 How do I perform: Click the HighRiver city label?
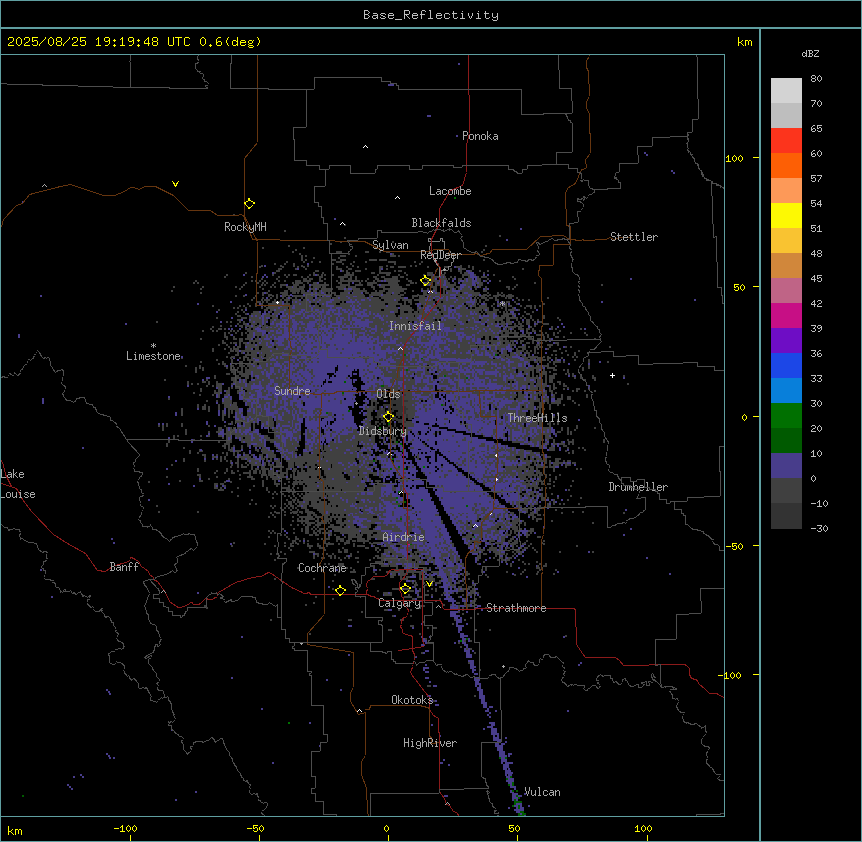click(x=430, y=743)
